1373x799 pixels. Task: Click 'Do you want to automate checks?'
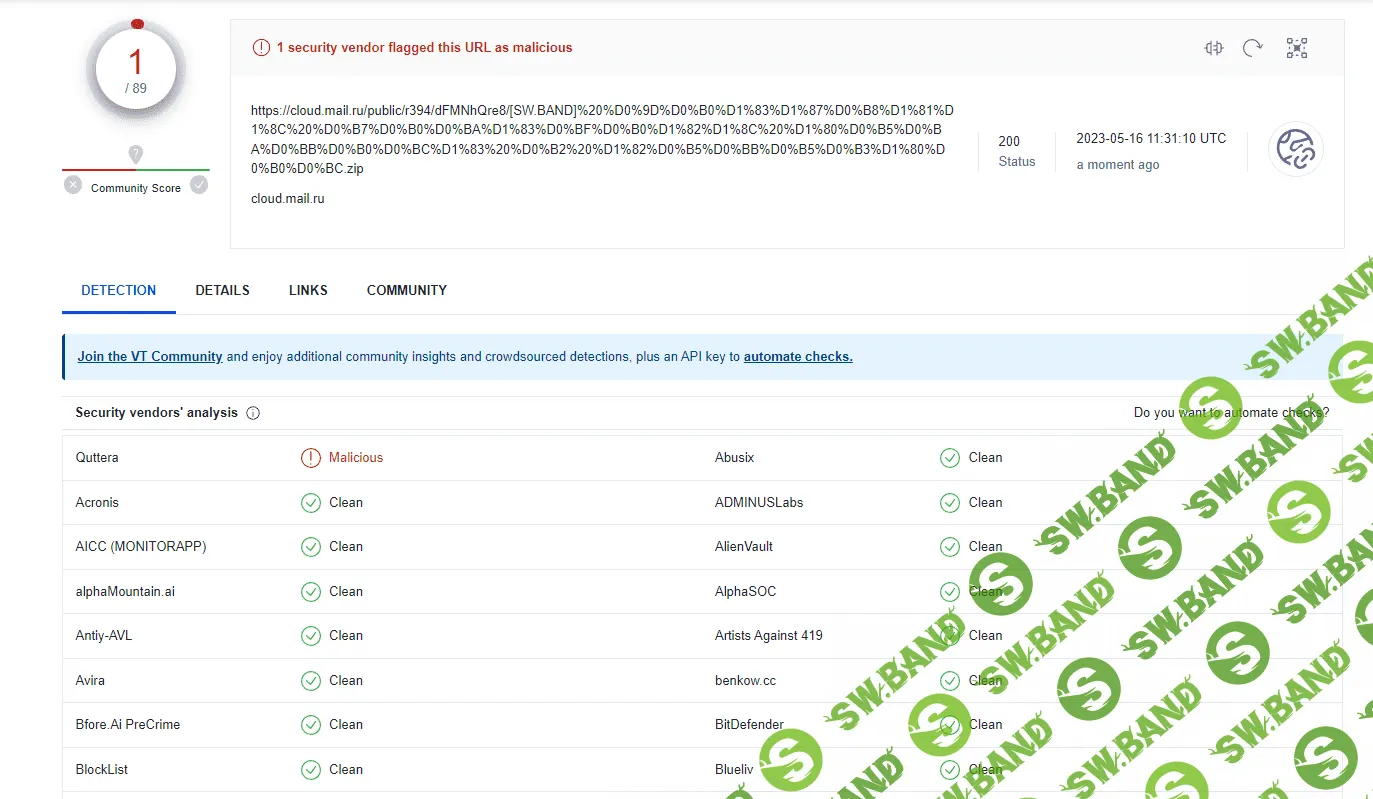coord(1230,413)
